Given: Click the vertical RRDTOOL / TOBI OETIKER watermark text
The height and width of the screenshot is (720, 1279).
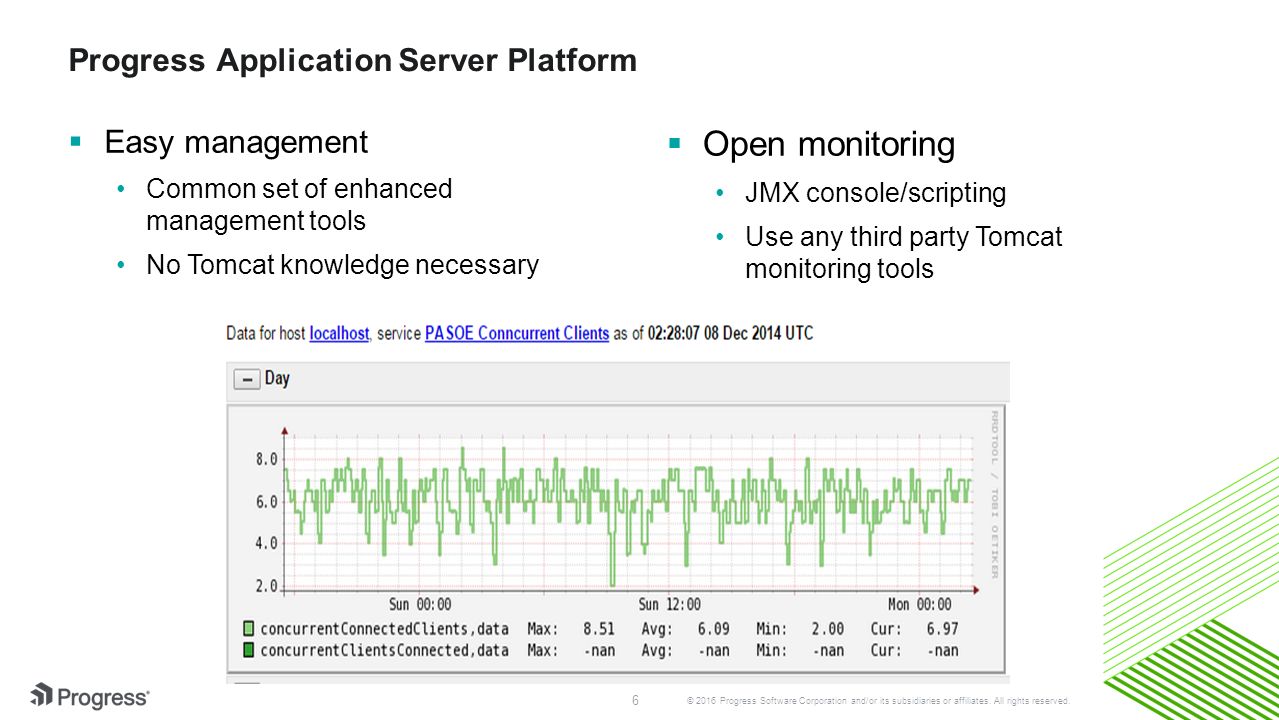Looking at the screenshot, I should 994,494.
